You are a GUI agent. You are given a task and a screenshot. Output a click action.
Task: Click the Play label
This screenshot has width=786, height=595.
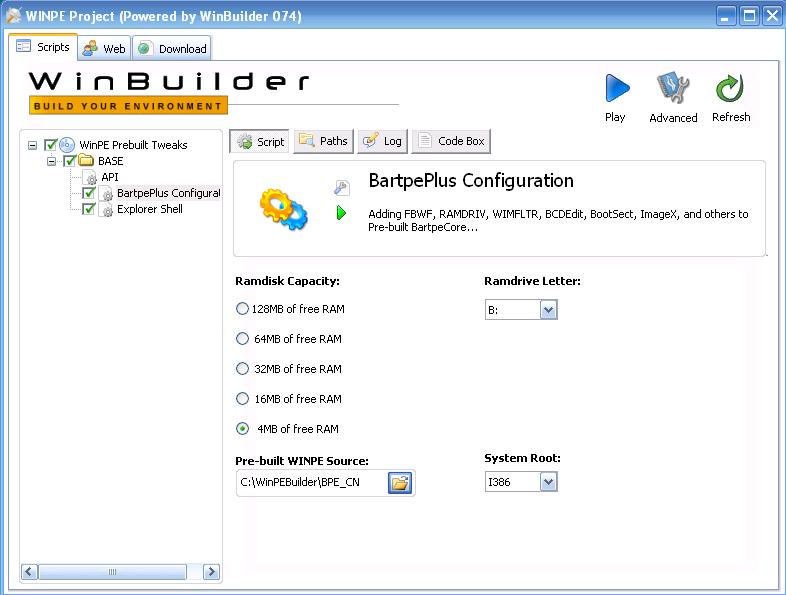615,117
